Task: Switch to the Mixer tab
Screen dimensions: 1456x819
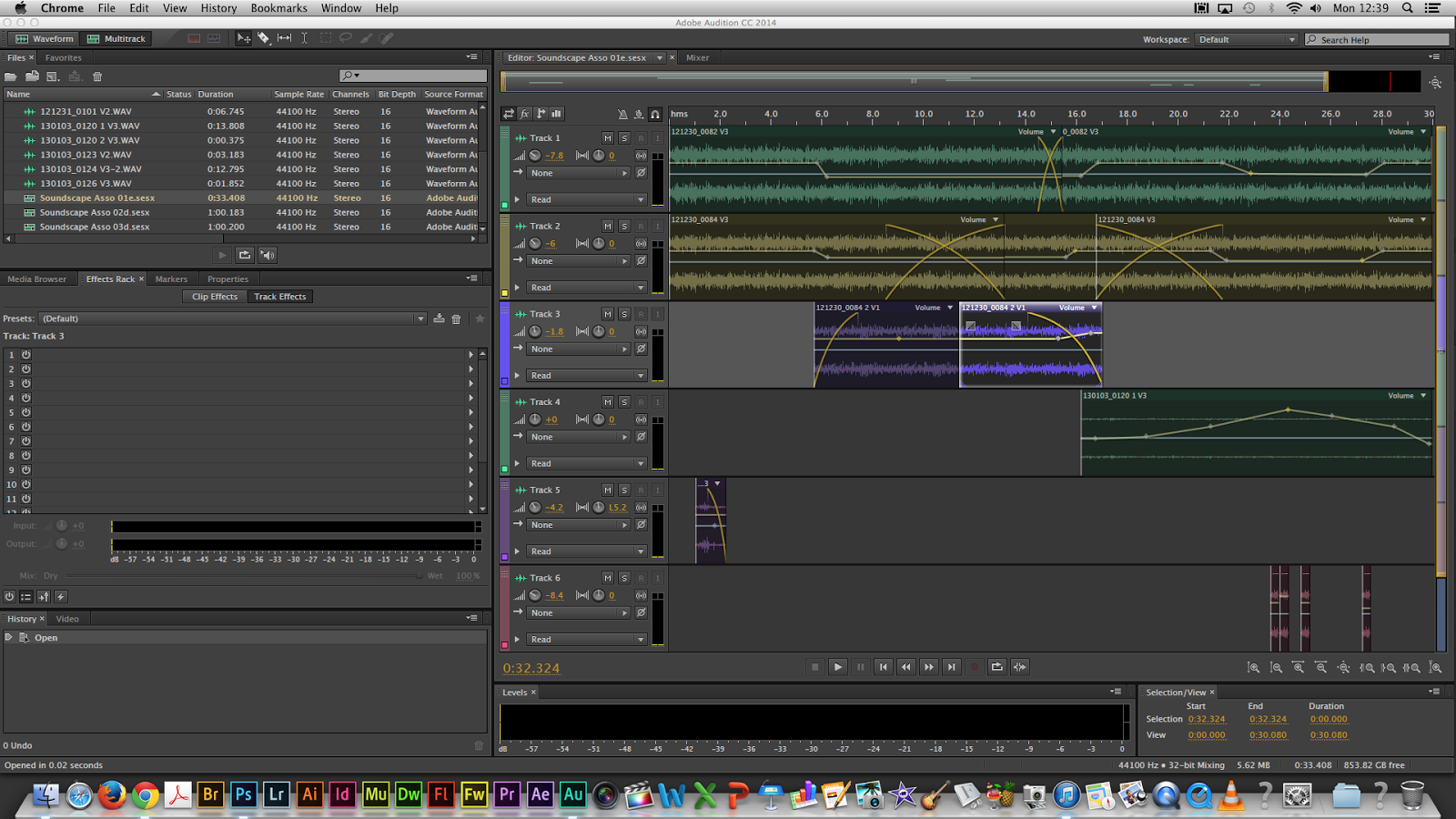Action: tap(697, 57)
